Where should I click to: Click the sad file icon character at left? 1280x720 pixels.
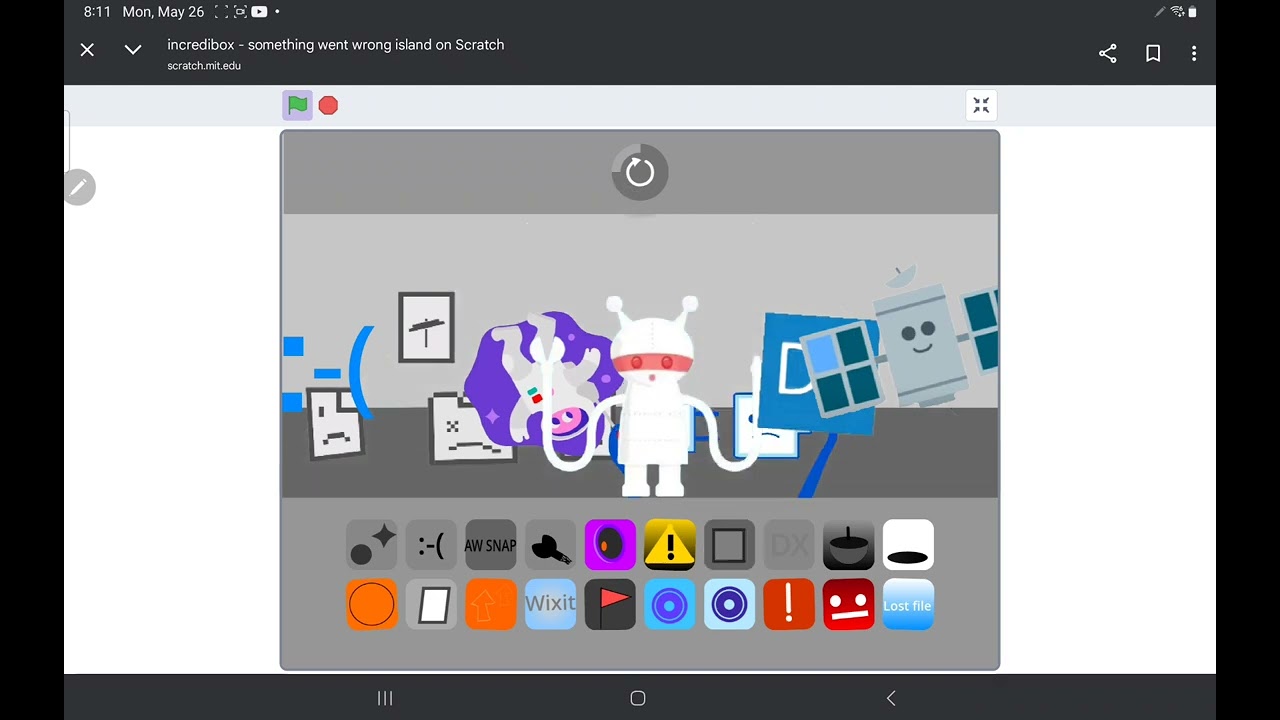click(x=334, y=423)
